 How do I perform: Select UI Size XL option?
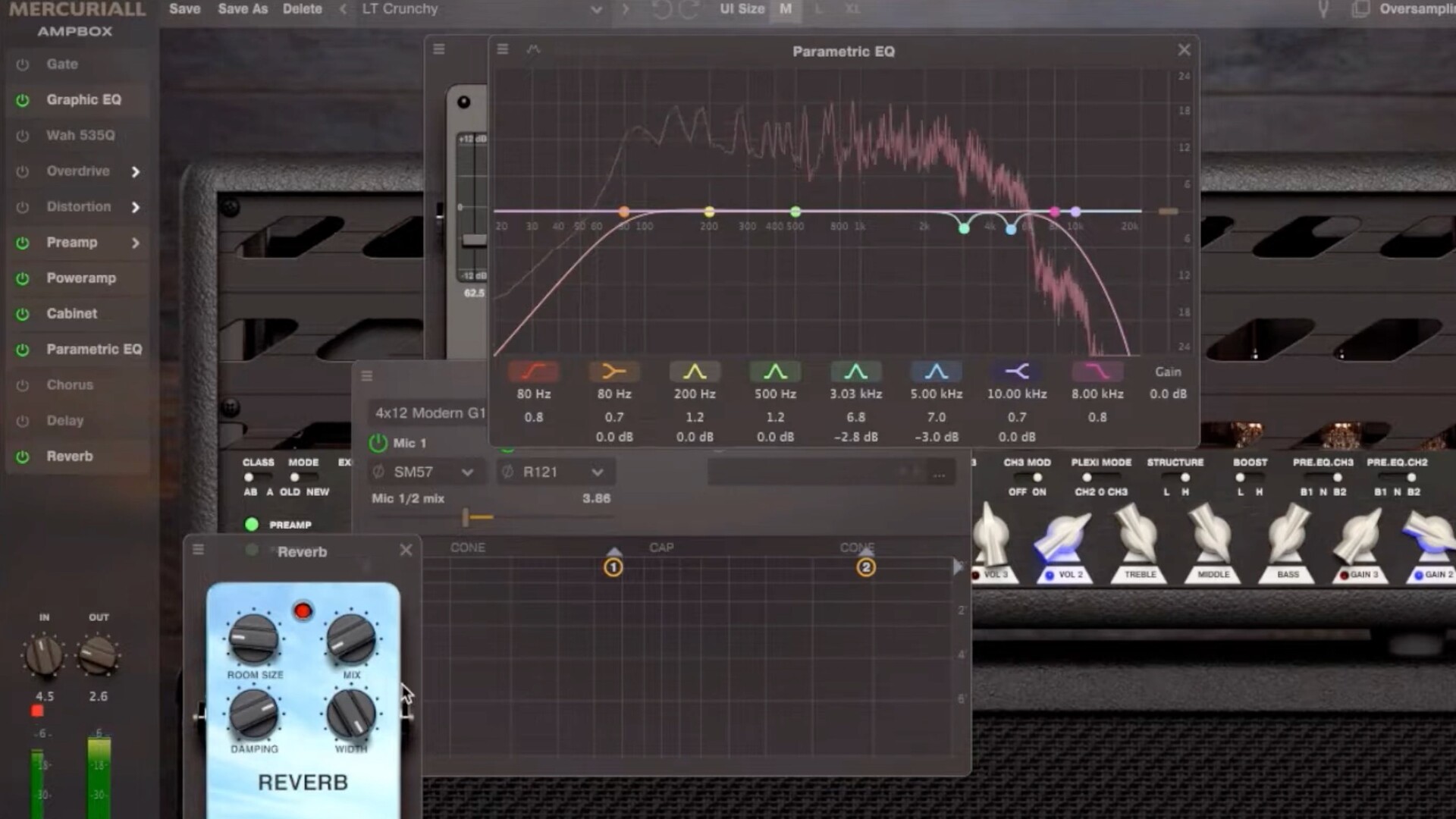[853, 9]
